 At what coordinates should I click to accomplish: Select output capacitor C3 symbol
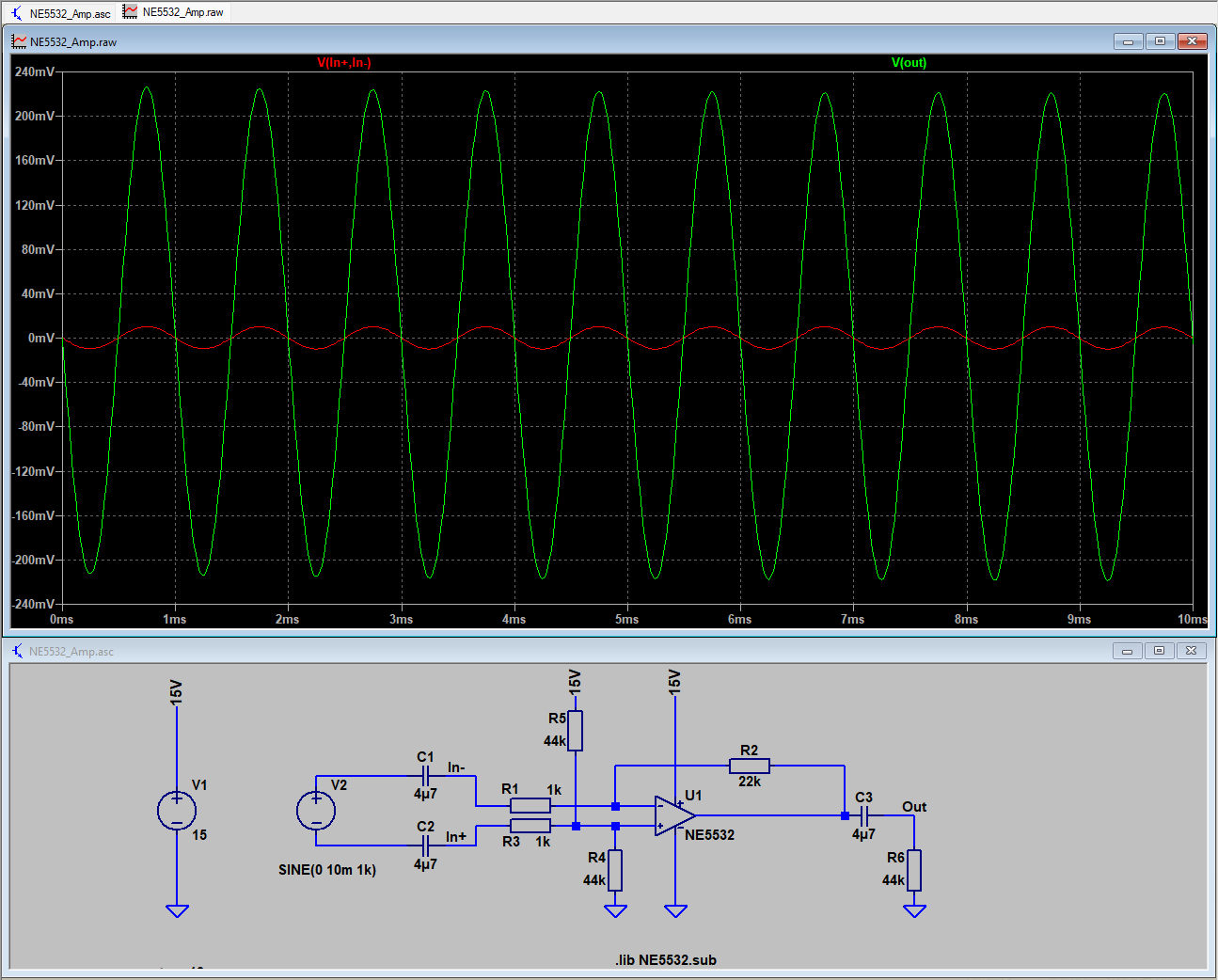(x=863, y=815)
